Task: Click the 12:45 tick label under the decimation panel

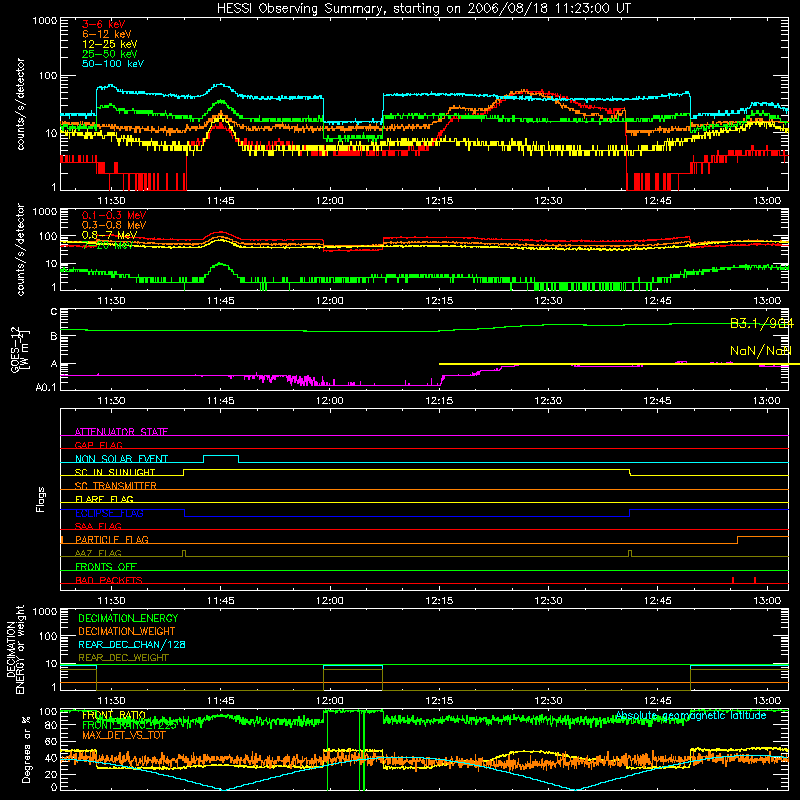Action: click(x=657, y=701)
